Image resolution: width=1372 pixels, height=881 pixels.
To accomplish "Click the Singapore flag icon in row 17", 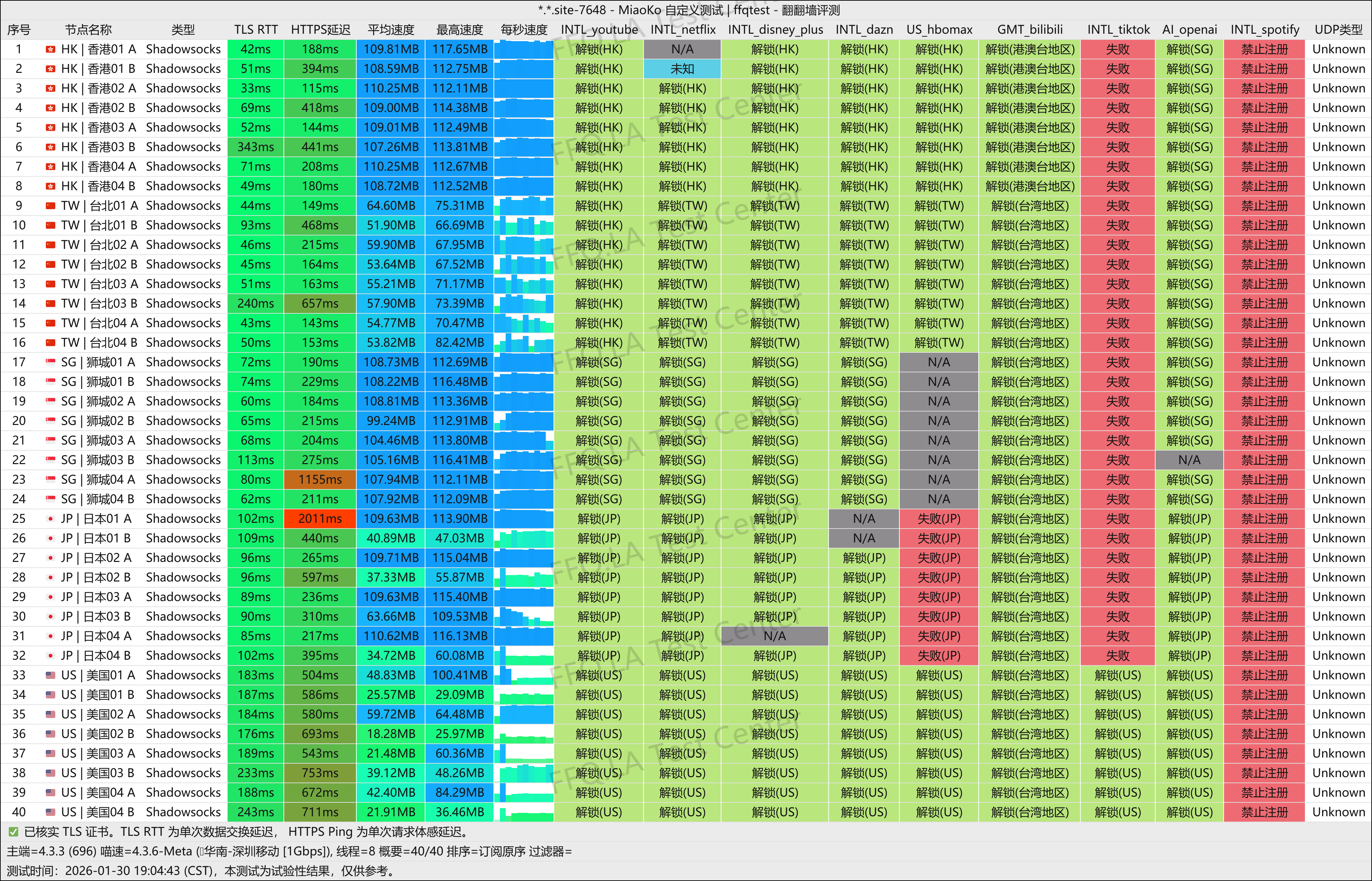I will coord(50,363).
